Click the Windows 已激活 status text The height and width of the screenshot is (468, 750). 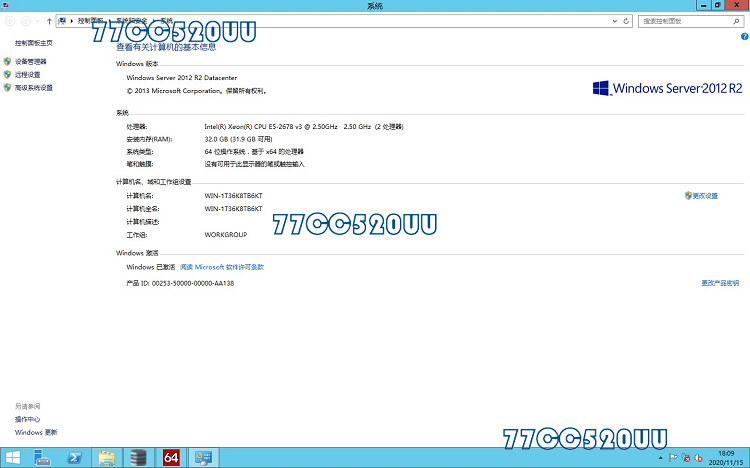[151, 267]
